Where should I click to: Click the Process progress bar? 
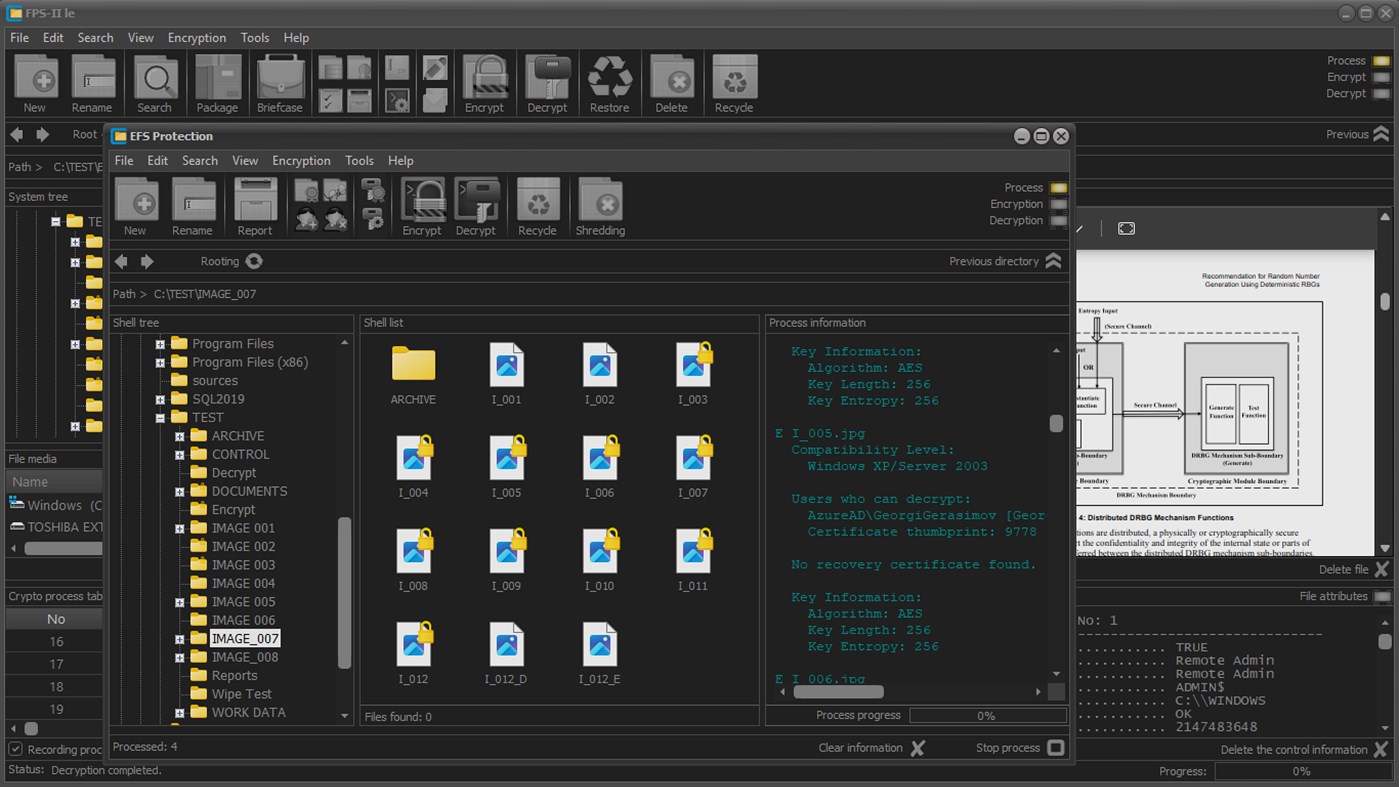[x=987, y=714]
